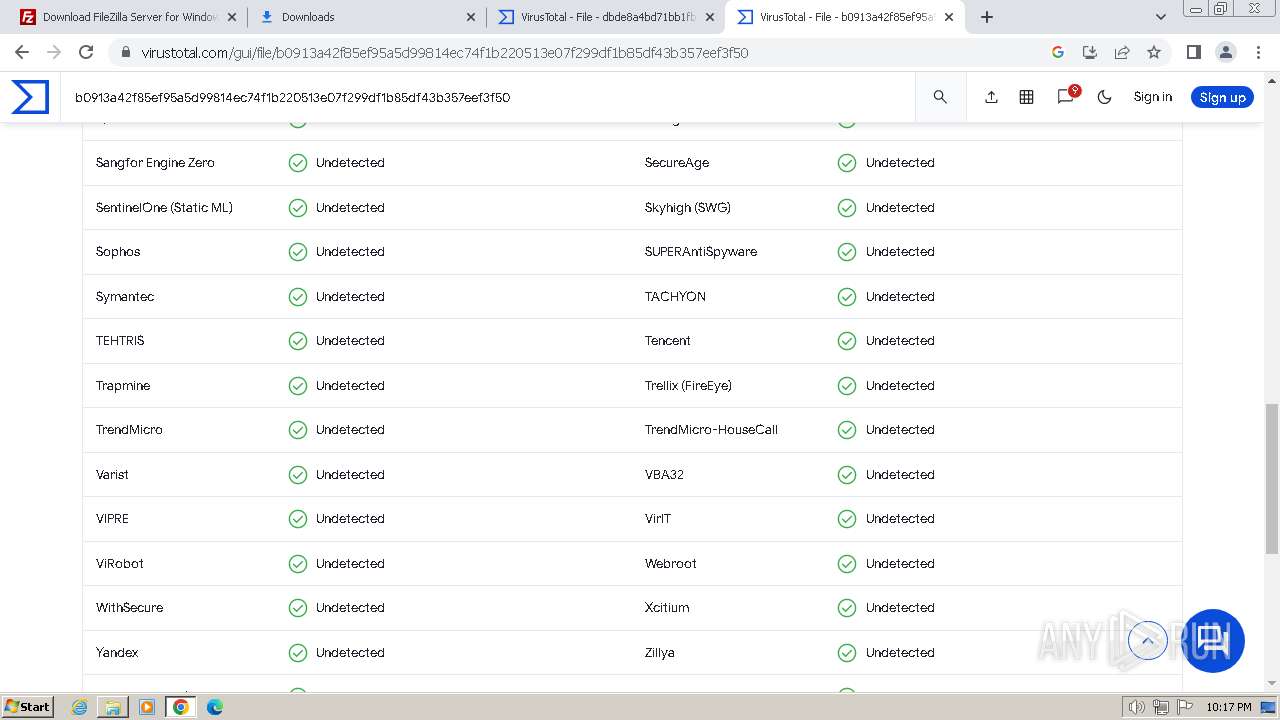Click the TrendMicro-HouseCall vendor name
This screenshot has height=720, width=1280.
point(711,430)
